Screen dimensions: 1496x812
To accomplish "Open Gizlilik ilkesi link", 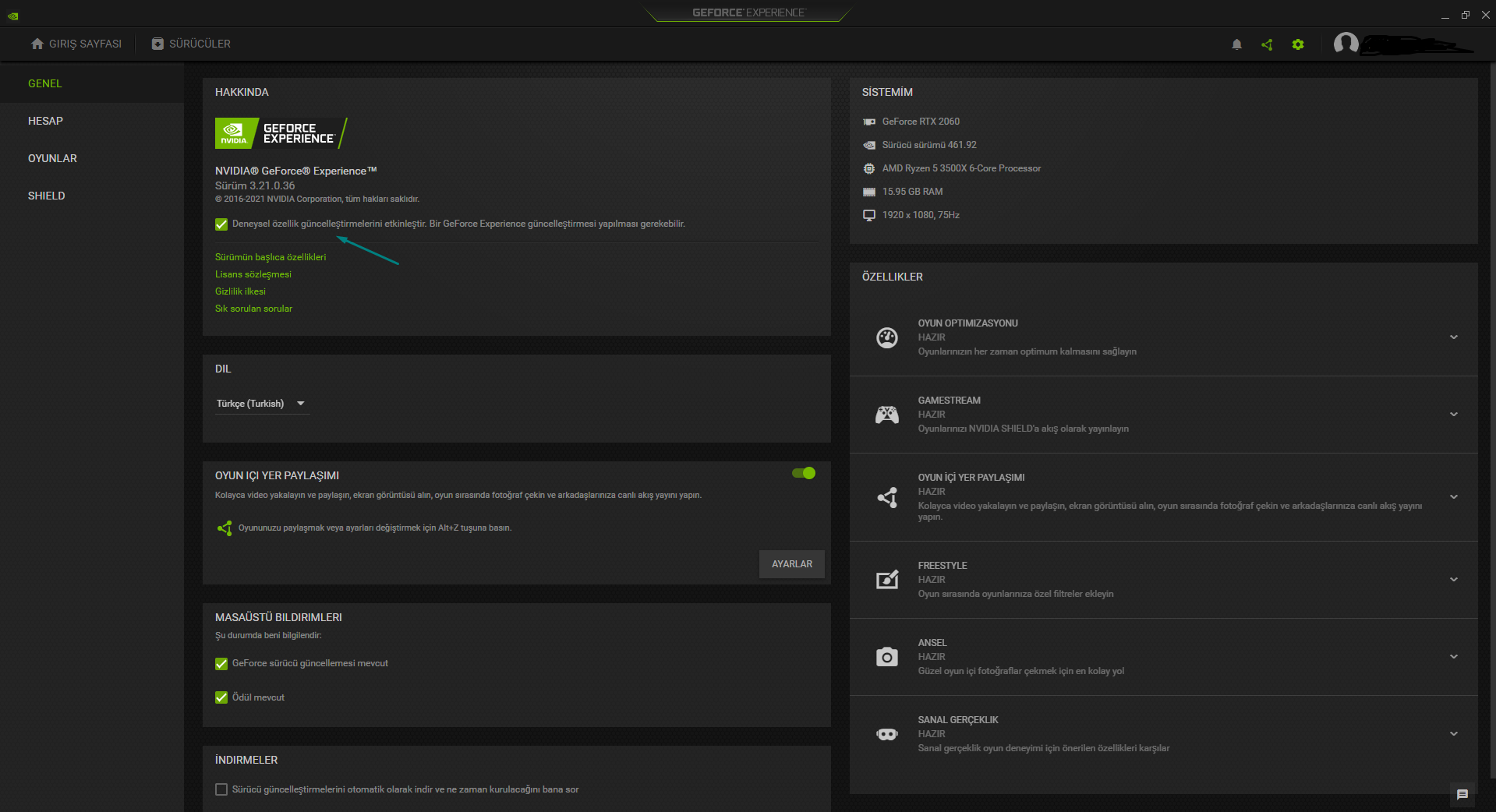I will (x=240, y=291).
